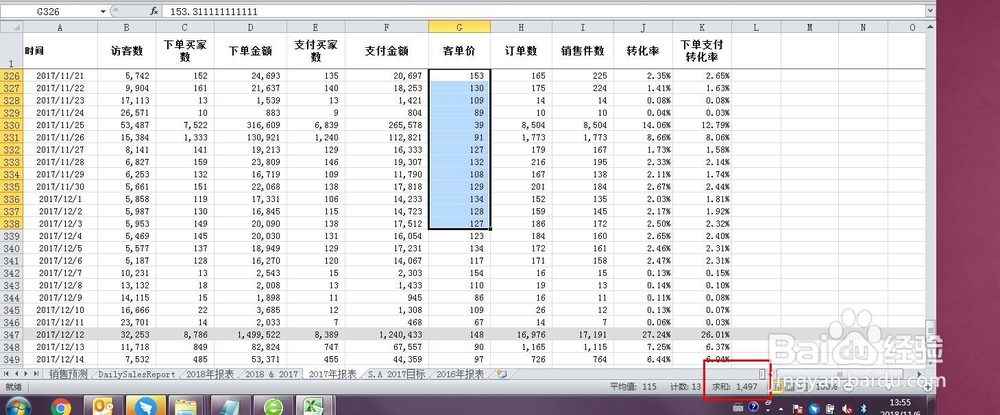1000x415 pixels.
Task: Jump to the first sheet tab arrow
Action: click(7, 374)
